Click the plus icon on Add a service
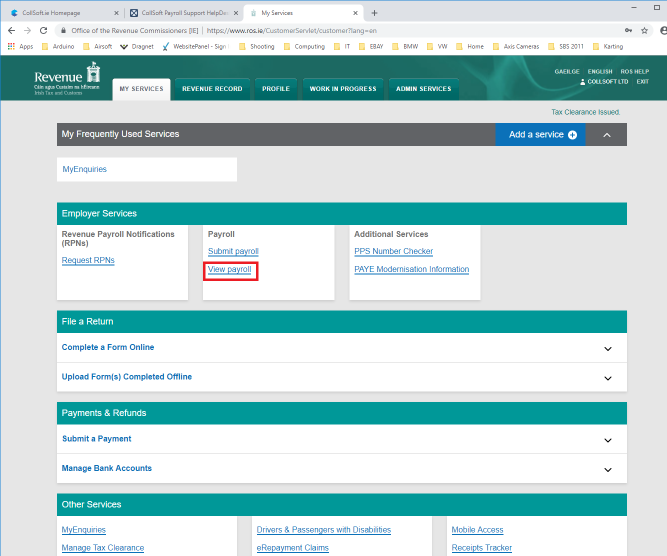 [573, 135]
